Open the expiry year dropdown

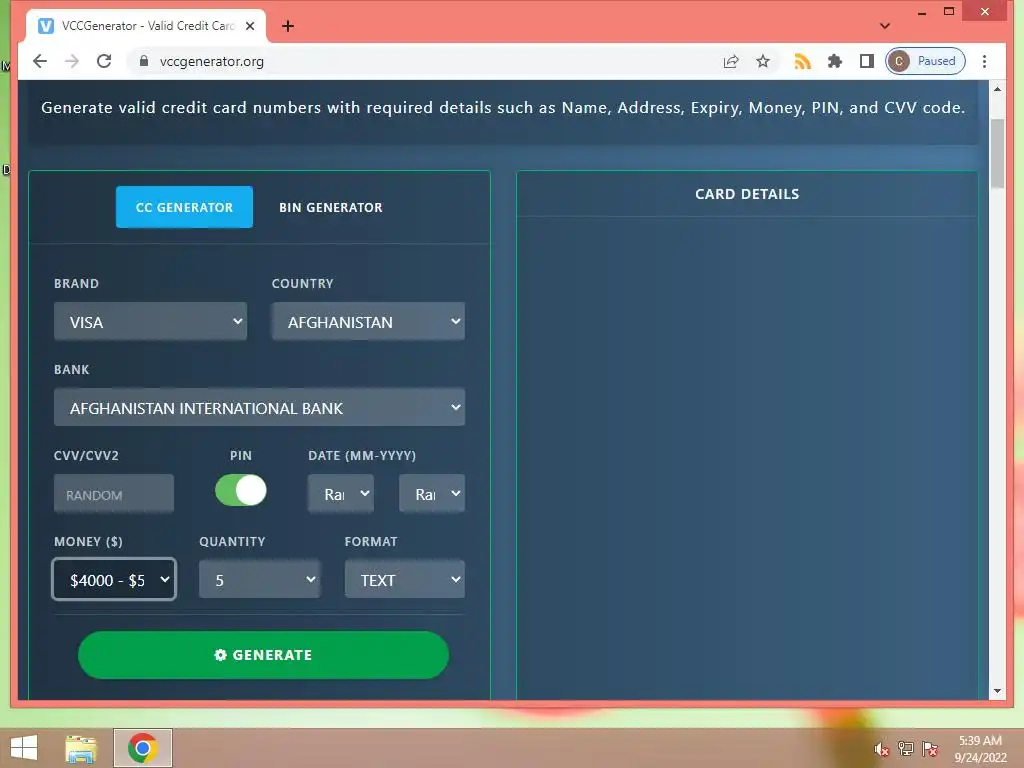432,494
